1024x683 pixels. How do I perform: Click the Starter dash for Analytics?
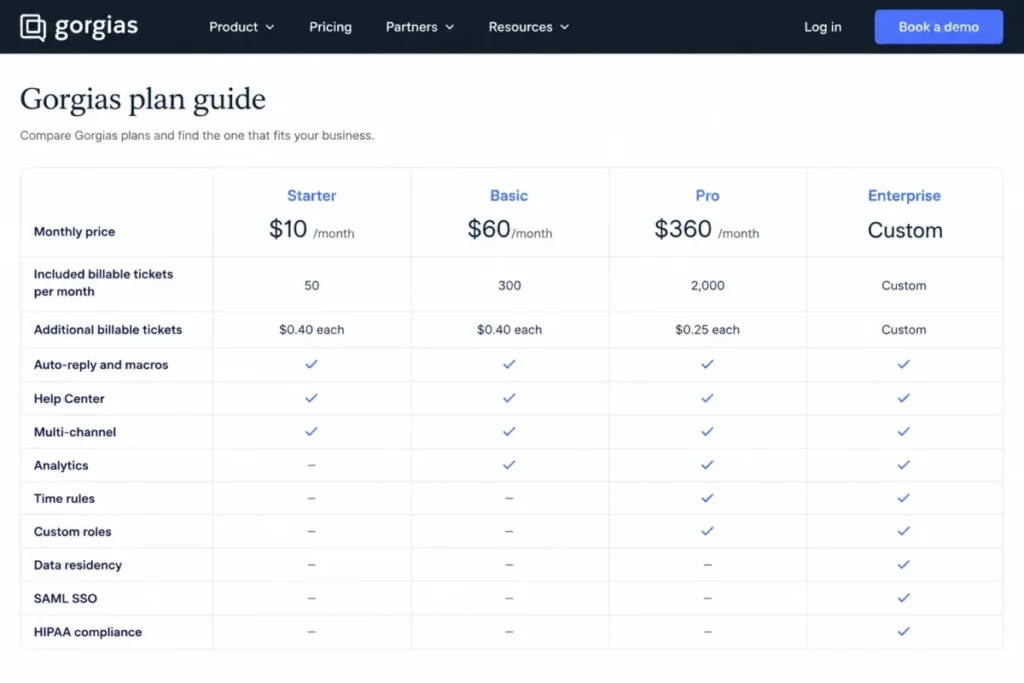[x=312, y=465]
